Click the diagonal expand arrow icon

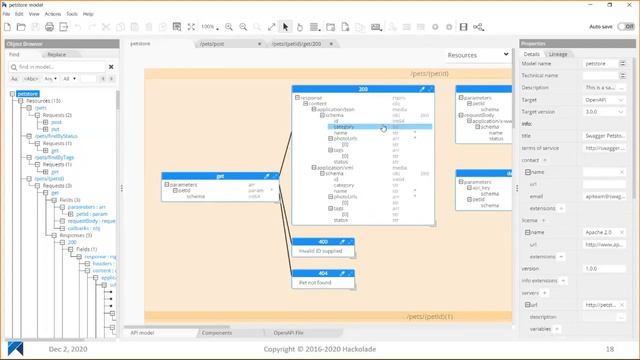click(x=271, y=27)
